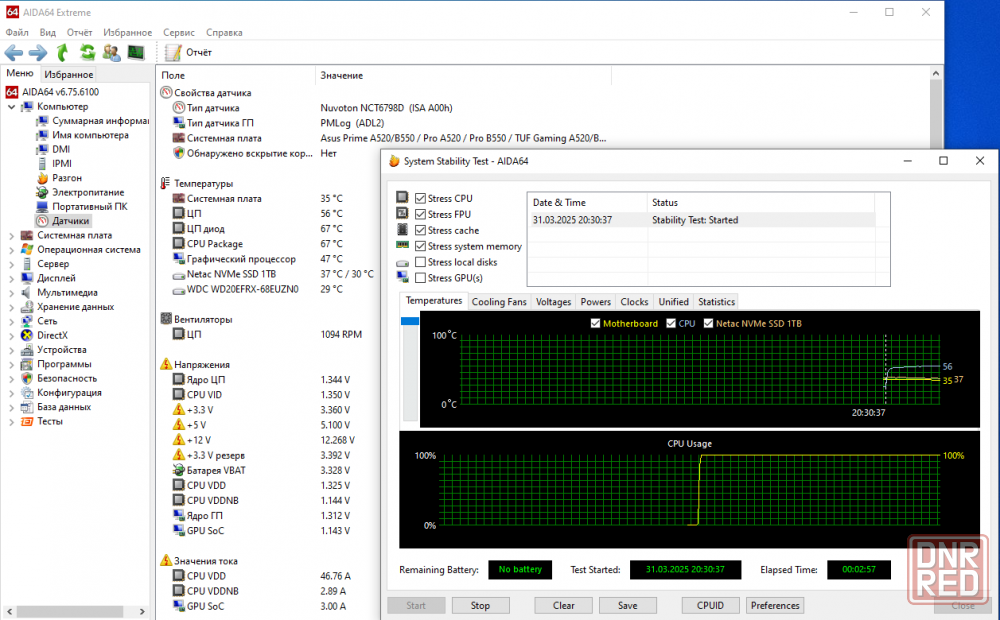This screenshot has width=1000, height=620.
Task: Expand the Операционная система tree node
Action: 11,249
